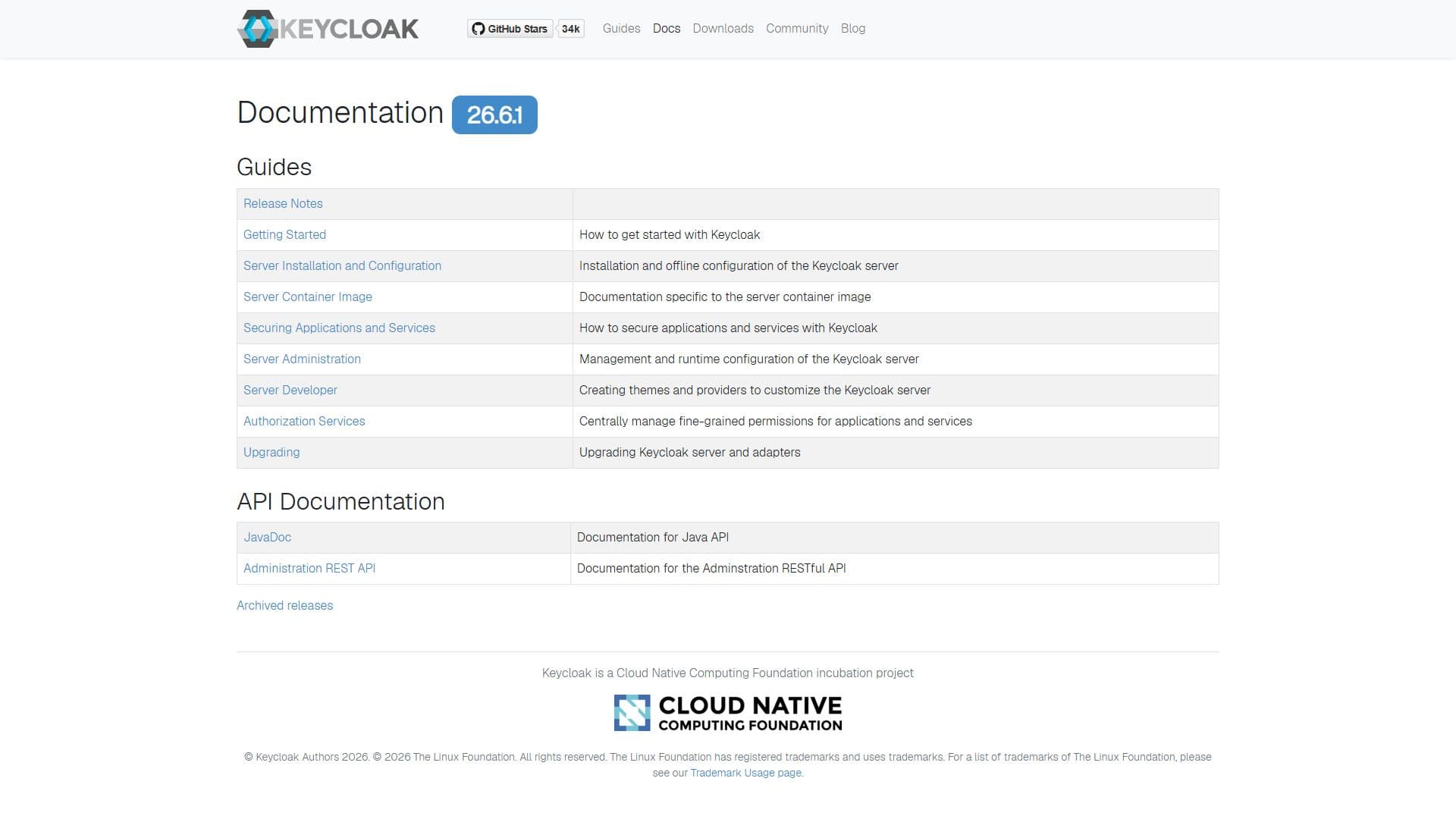Screen dimensions: 1456x819
Task: Open the Server Developer guide
Action: 290,390
